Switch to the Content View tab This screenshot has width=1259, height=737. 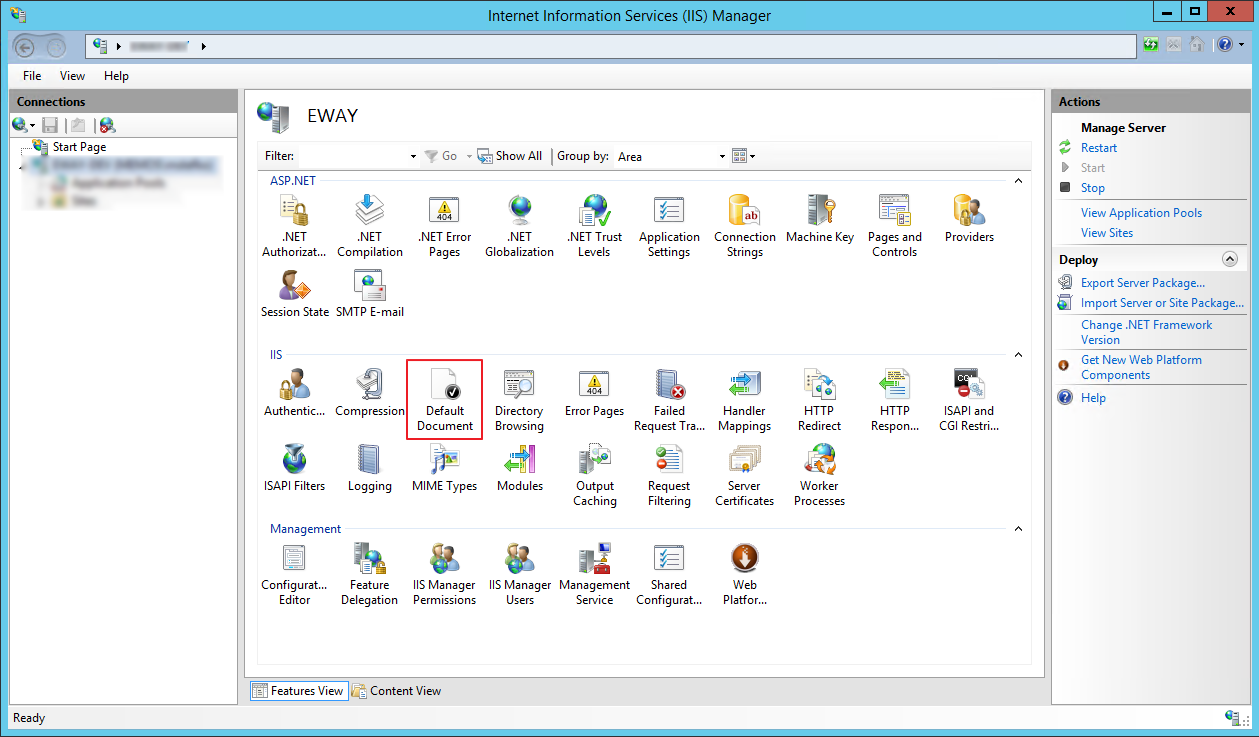tap(396, 691)
